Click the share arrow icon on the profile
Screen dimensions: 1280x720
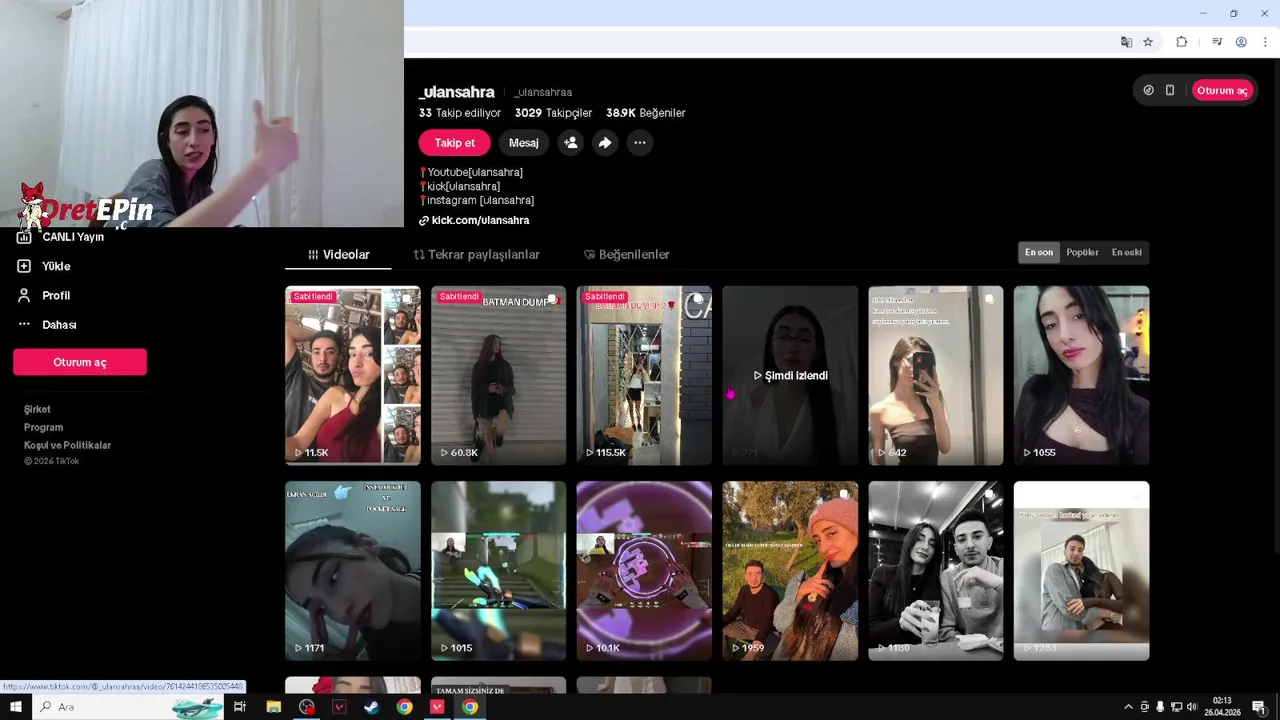pos(605,143)
